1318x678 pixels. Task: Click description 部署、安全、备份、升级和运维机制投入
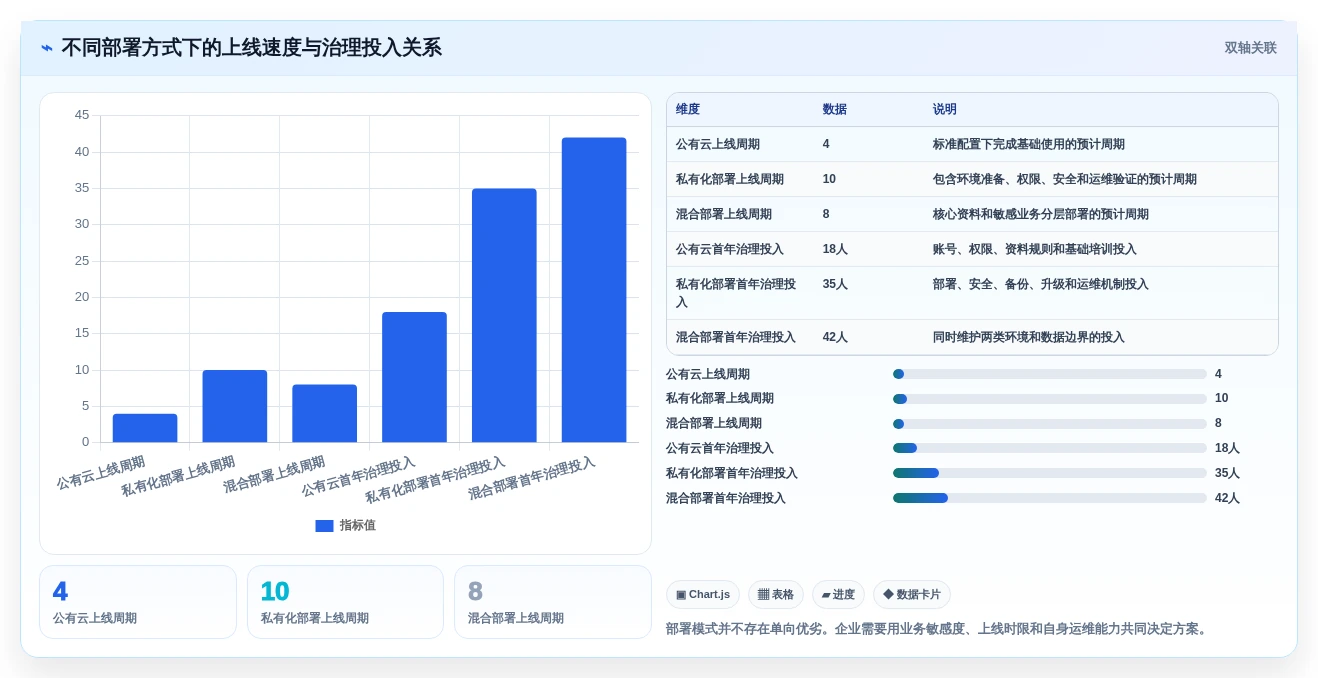coord(1041,284)
